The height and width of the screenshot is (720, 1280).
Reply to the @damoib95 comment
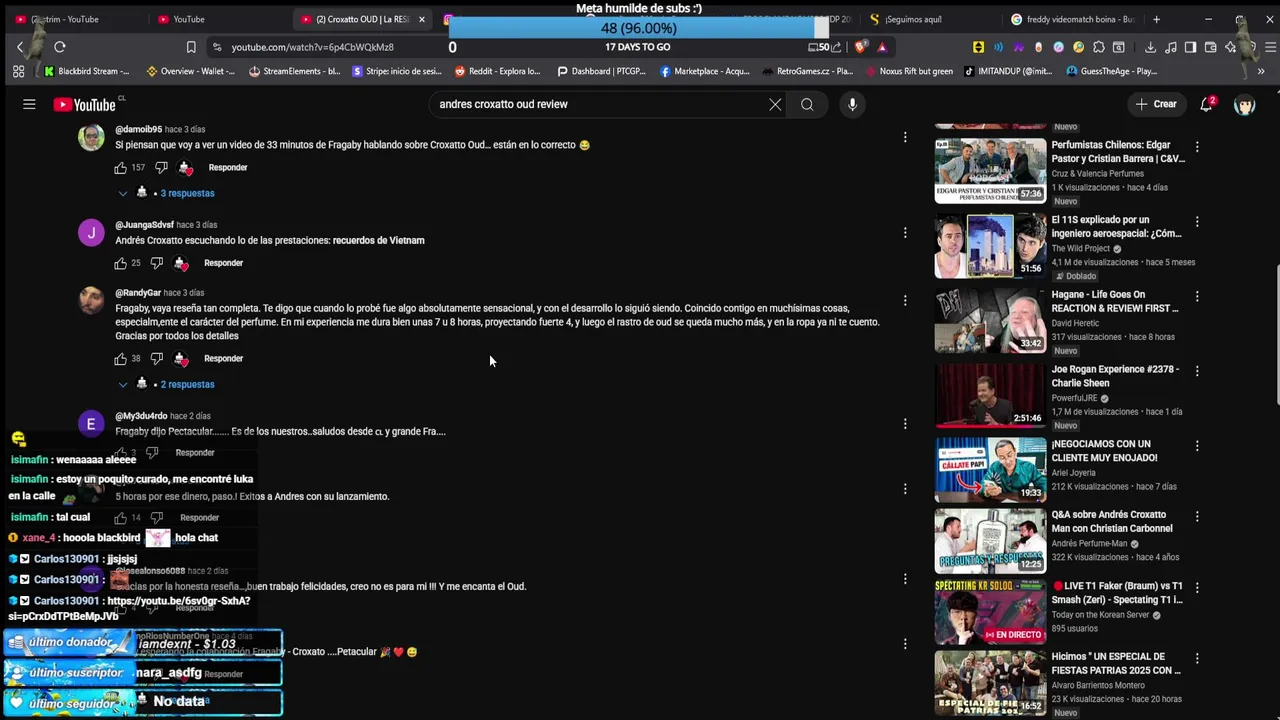[228, 168]
